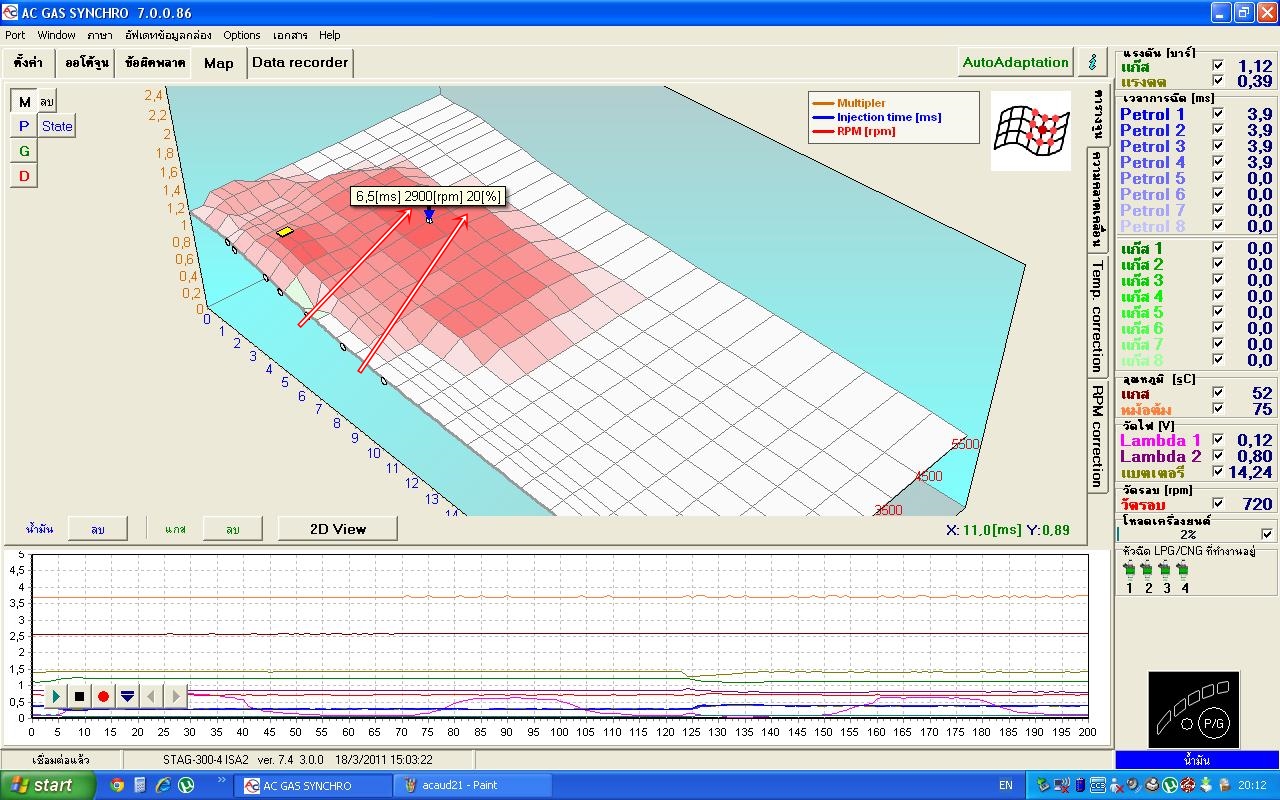Click the 3D mesh map icon
This screenshot has width=1280, height=800.
tap(1031, 131)
